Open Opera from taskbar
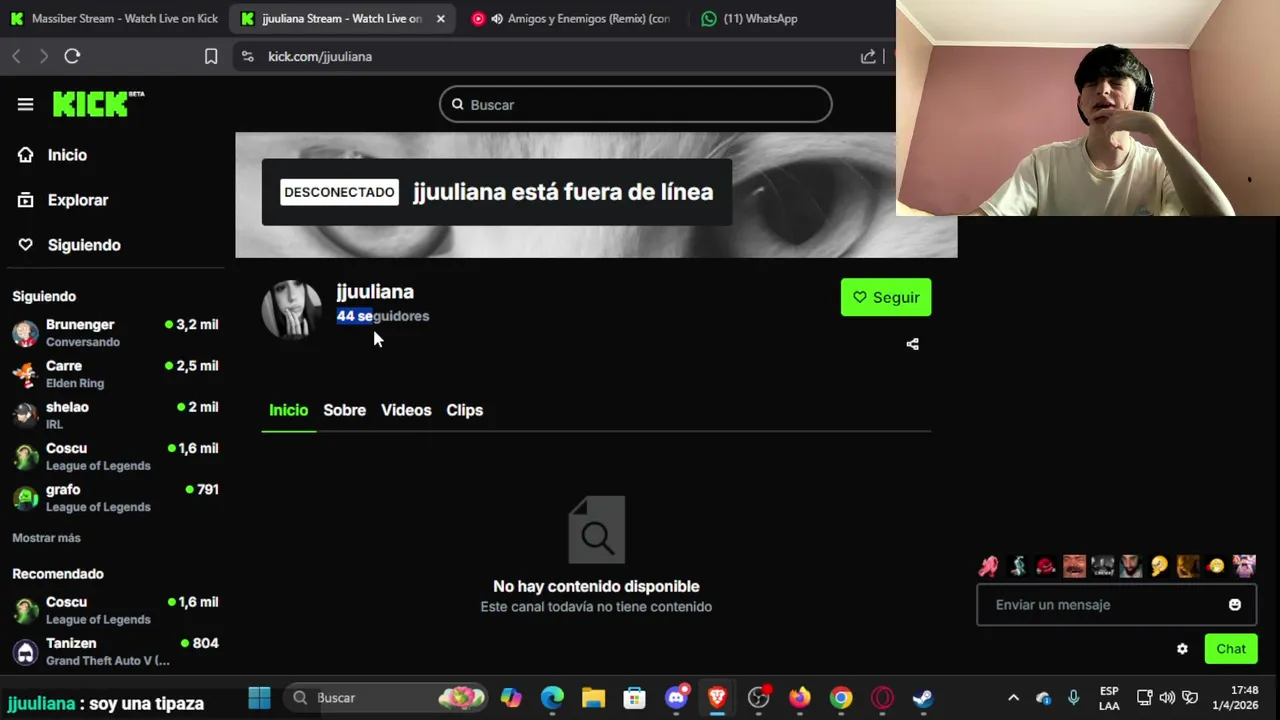The image size is (1280, 720). coord(882,697)
